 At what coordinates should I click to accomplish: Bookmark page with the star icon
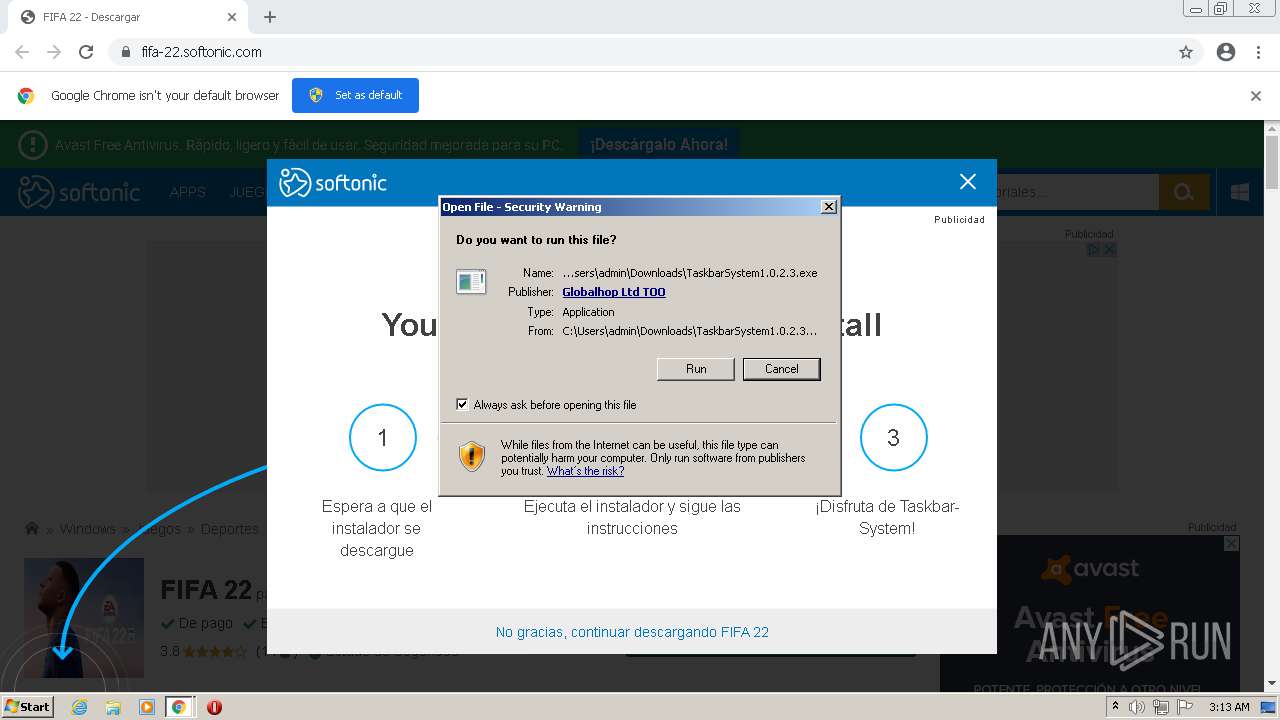pyautogui.click(x=1186, y=52)
